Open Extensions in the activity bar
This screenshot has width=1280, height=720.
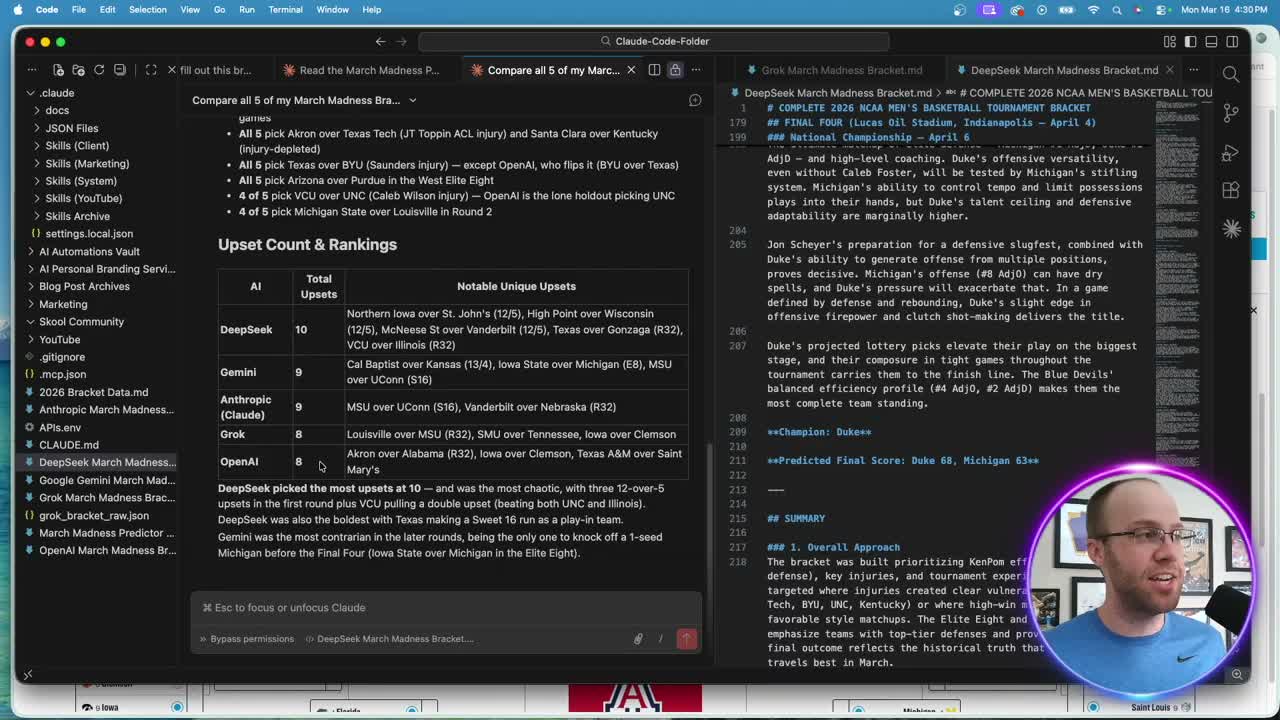[x=1231, y=190]
